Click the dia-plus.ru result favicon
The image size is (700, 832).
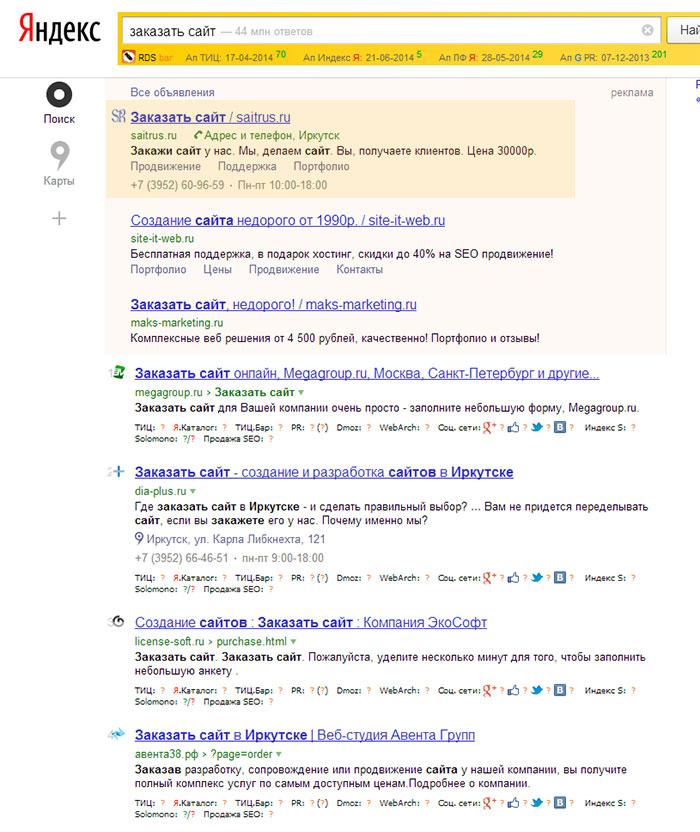click(119, 471)
